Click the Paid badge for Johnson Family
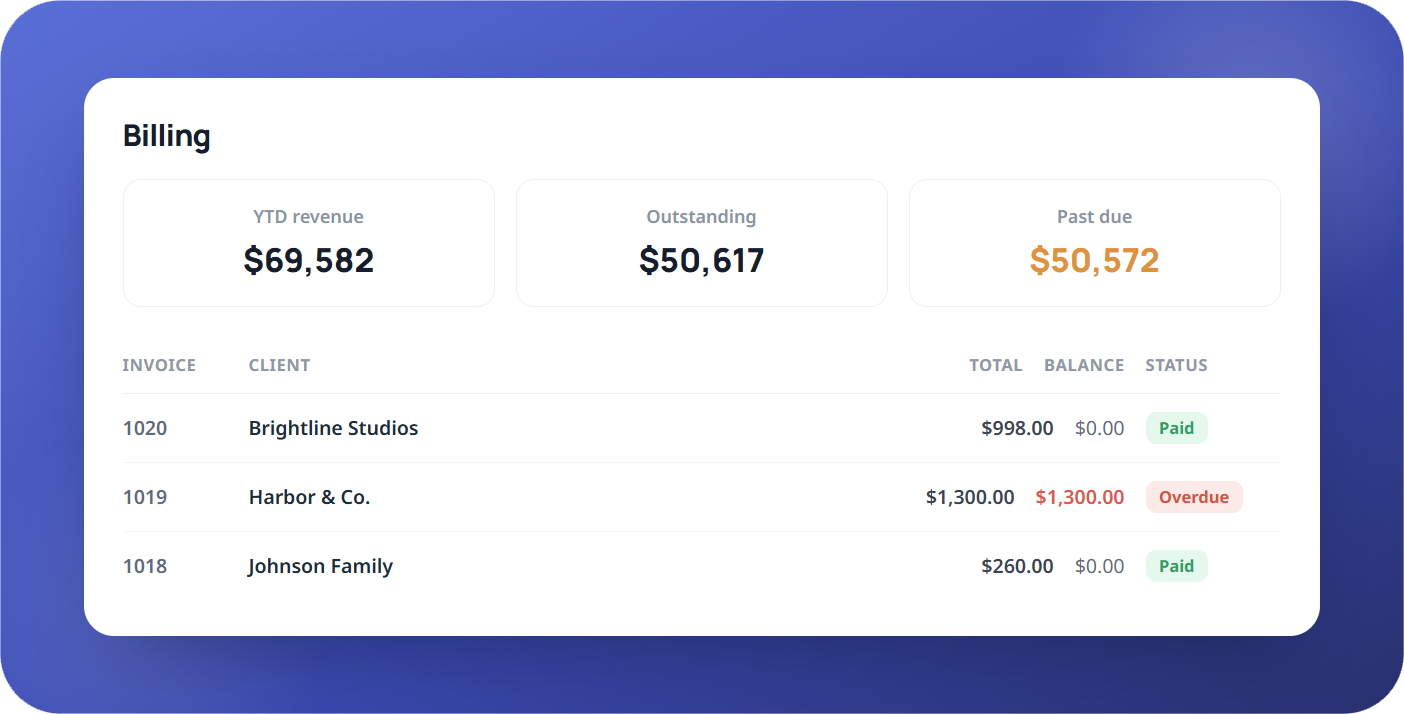The width and height of the screenshot is (1404, 714). point(1177,566)
